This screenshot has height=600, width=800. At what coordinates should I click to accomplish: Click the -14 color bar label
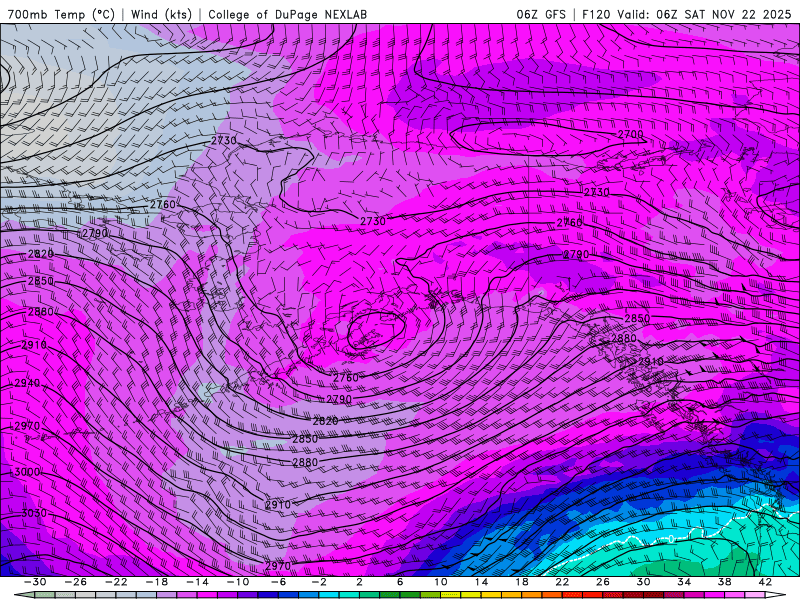[x=197, y=582]
